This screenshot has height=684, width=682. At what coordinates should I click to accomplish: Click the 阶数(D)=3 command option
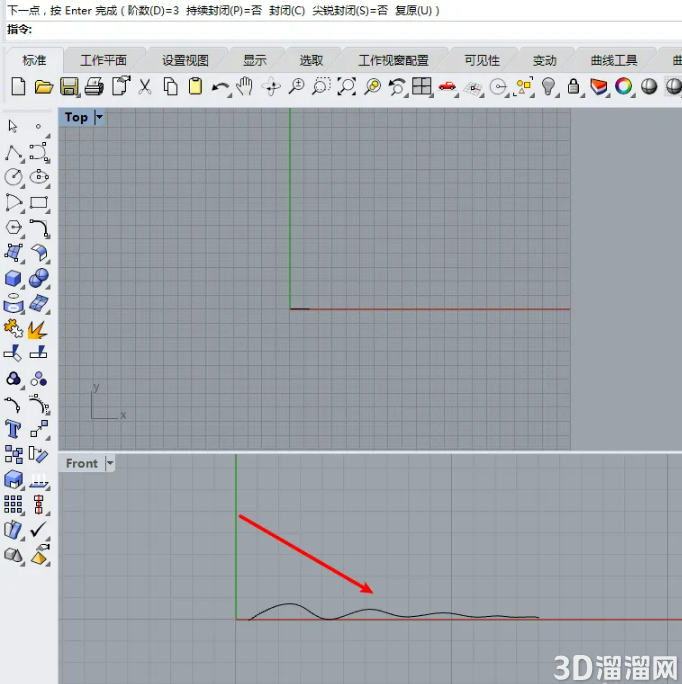(x=153, y=10)
